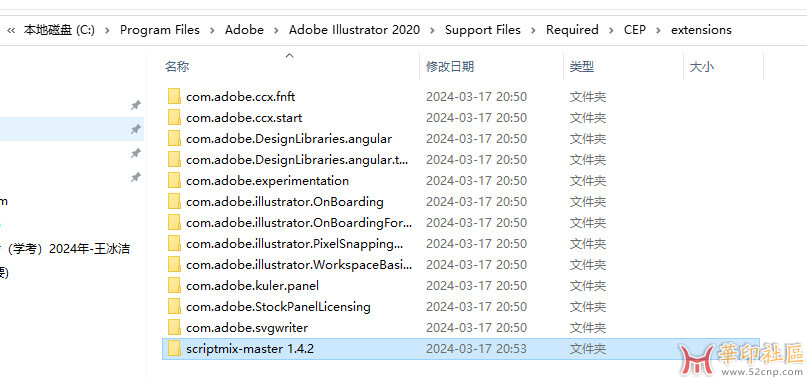The width and height of the screenshot is (807, 379).
Task: Open hidden path levels via the double-chevron
Action: pos(10,30)
